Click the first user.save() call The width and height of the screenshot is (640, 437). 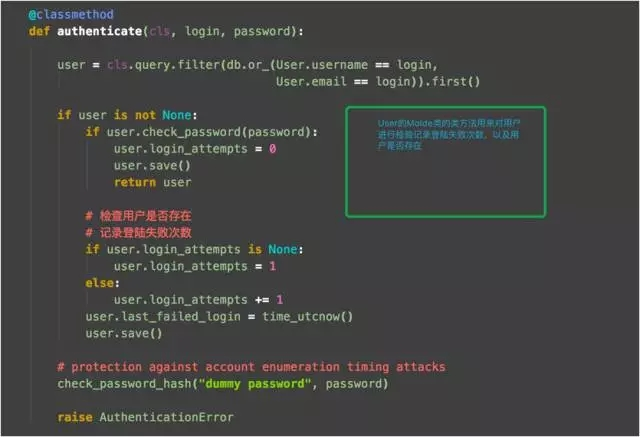(152, 166)
